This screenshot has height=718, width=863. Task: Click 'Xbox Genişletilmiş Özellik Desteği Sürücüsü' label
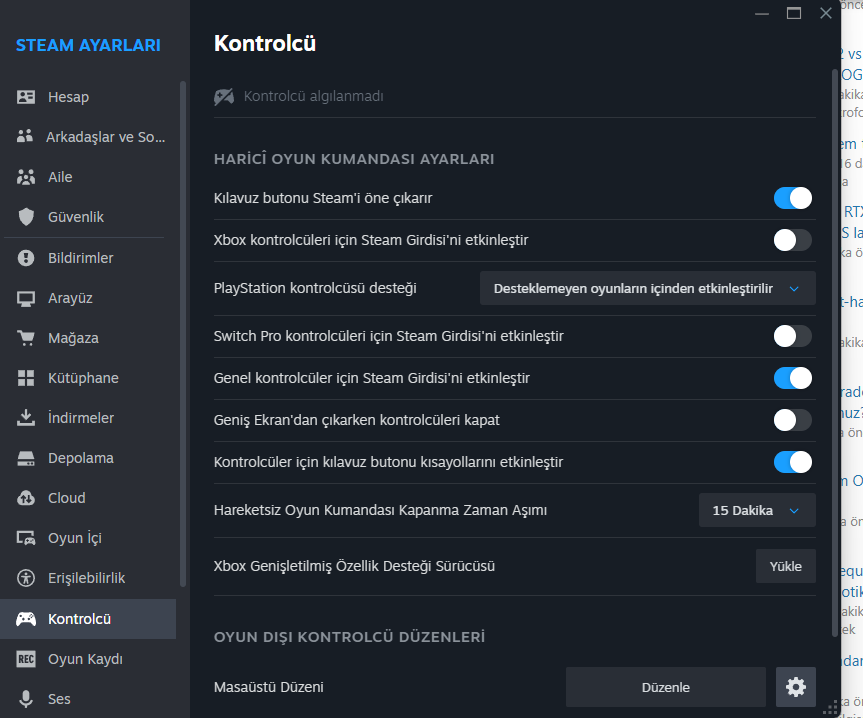point(354,566)
